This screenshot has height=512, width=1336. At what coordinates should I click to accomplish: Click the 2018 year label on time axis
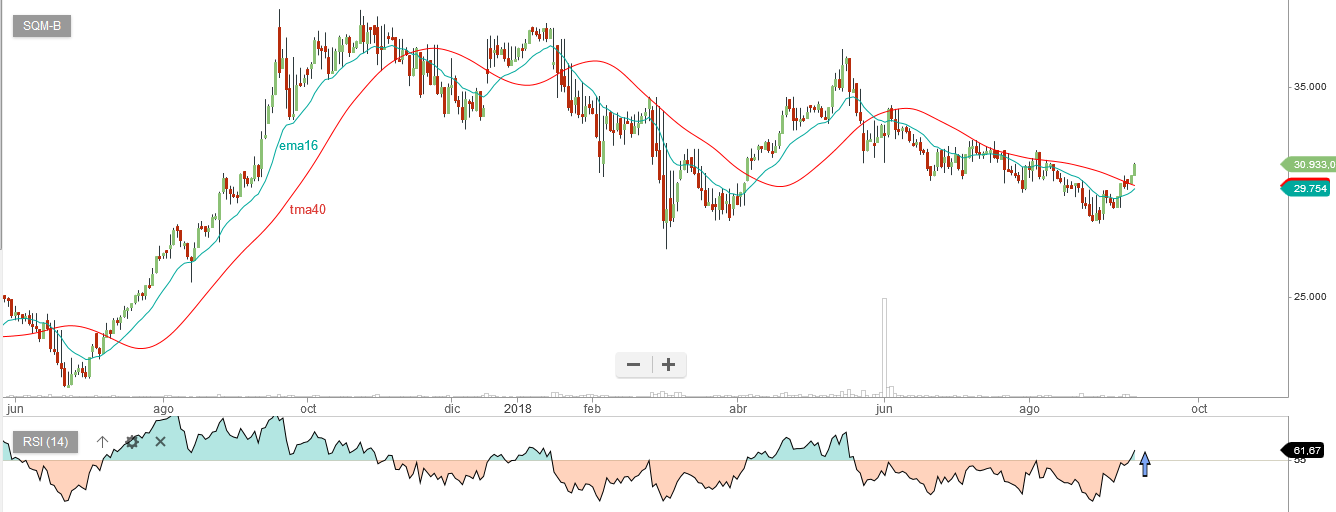pyautogui.click(x=517, y=408)
